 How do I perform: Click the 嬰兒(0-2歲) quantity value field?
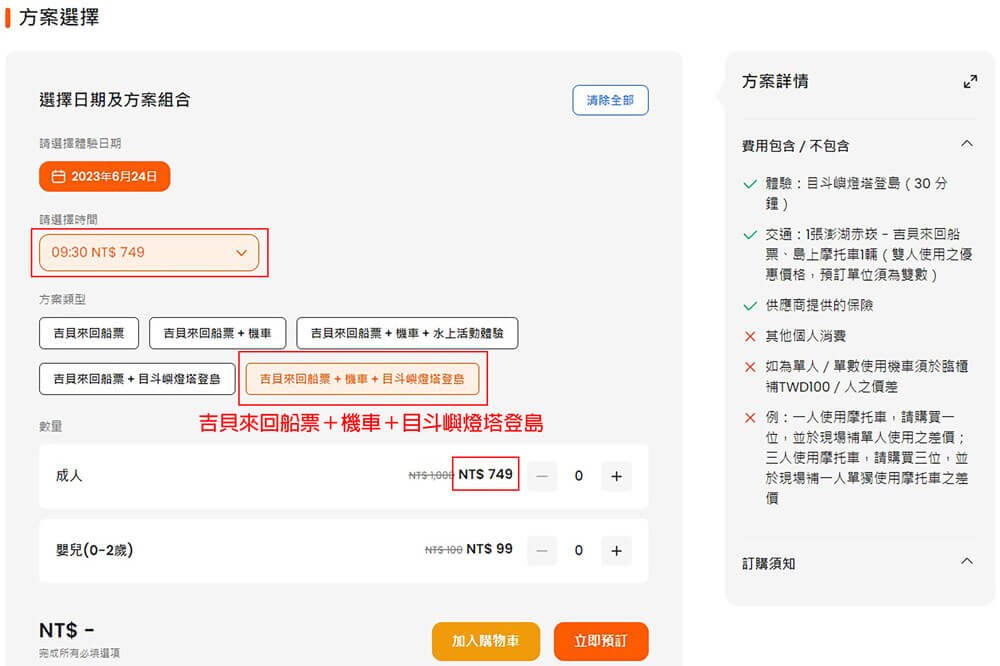pos(579,550)
